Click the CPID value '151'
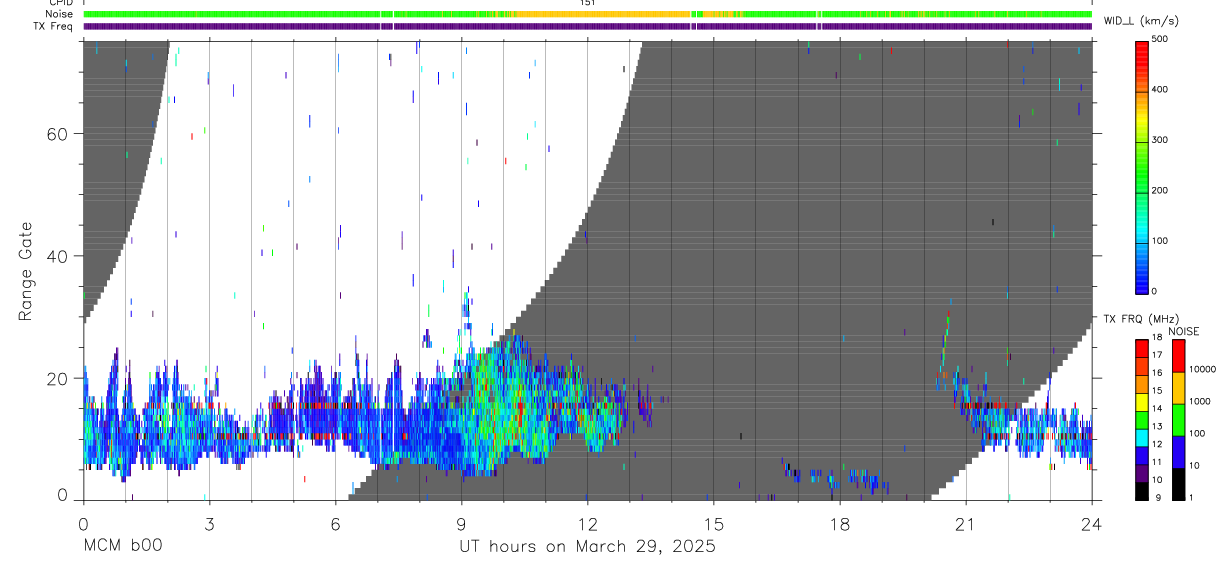This screenshot has height=567, width=1228. (x=587, y=3)
